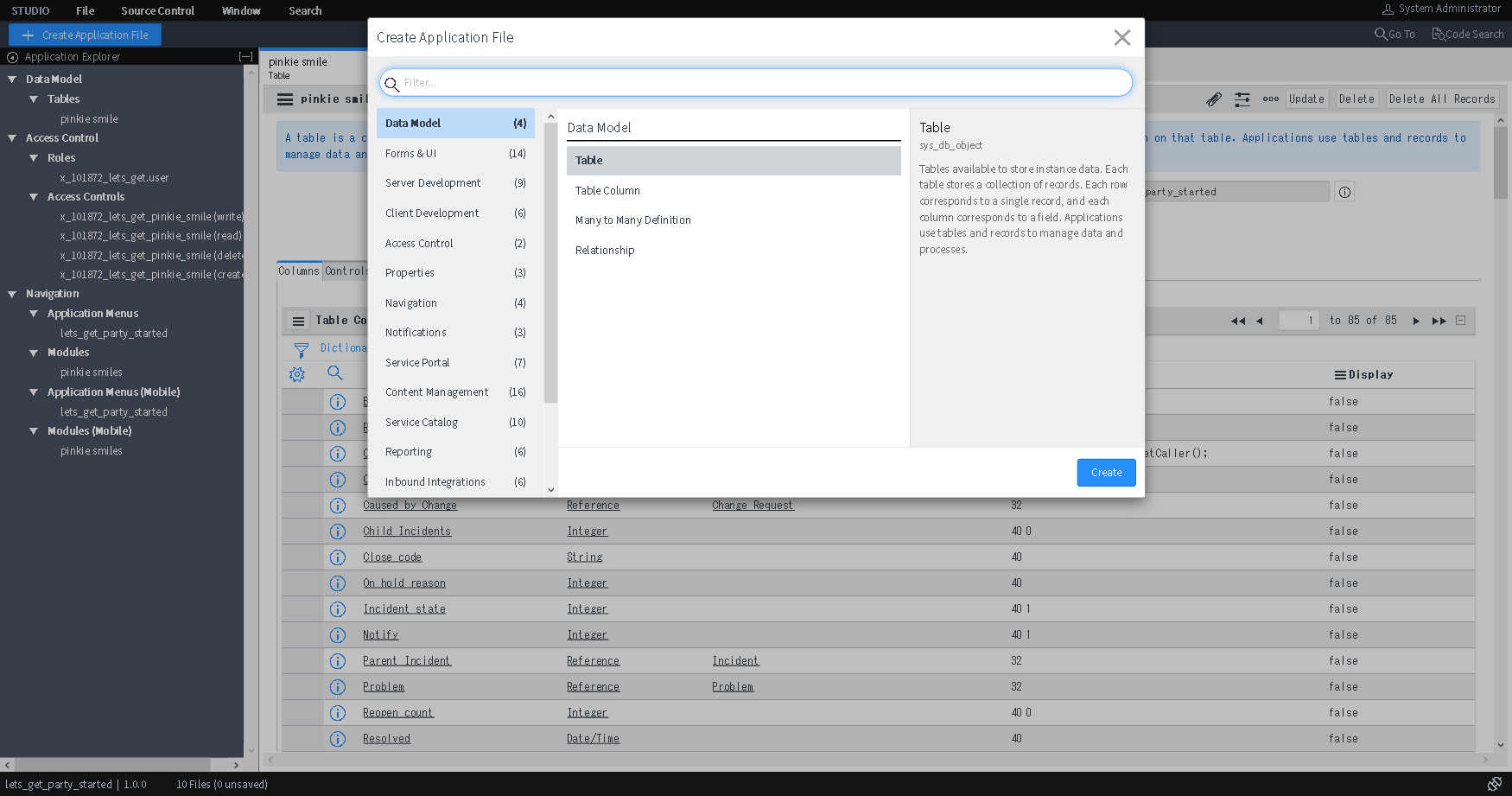Viewport: 1512px width, 796px height.
Task: Click the more options ellipsis icon
Action: (1270, 99)
